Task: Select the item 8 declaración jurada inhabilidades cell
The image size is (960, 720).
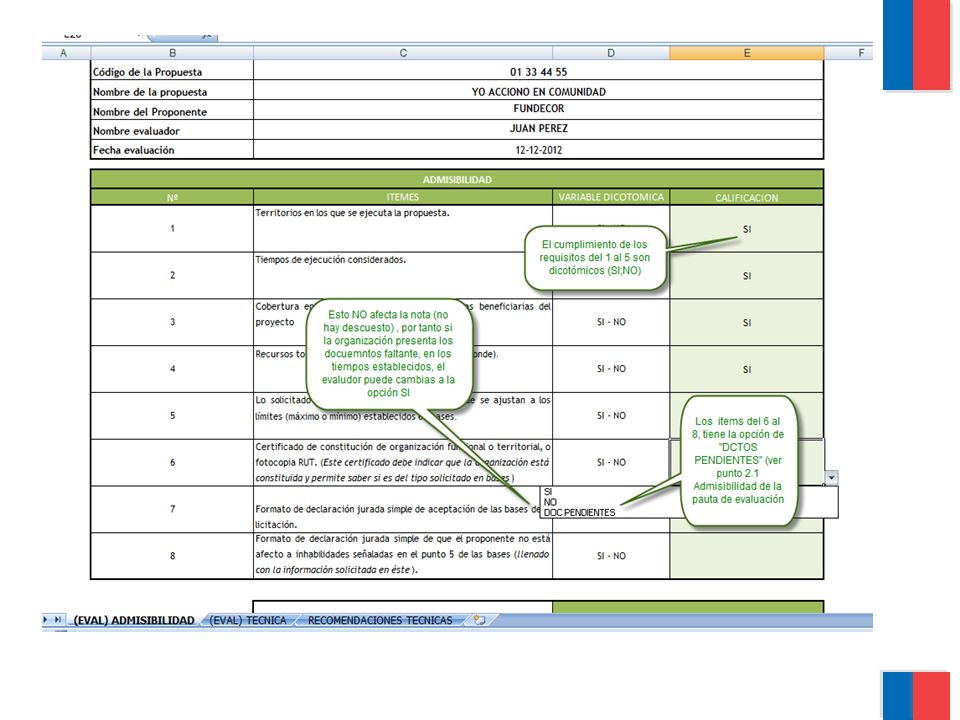Action: 403,556
